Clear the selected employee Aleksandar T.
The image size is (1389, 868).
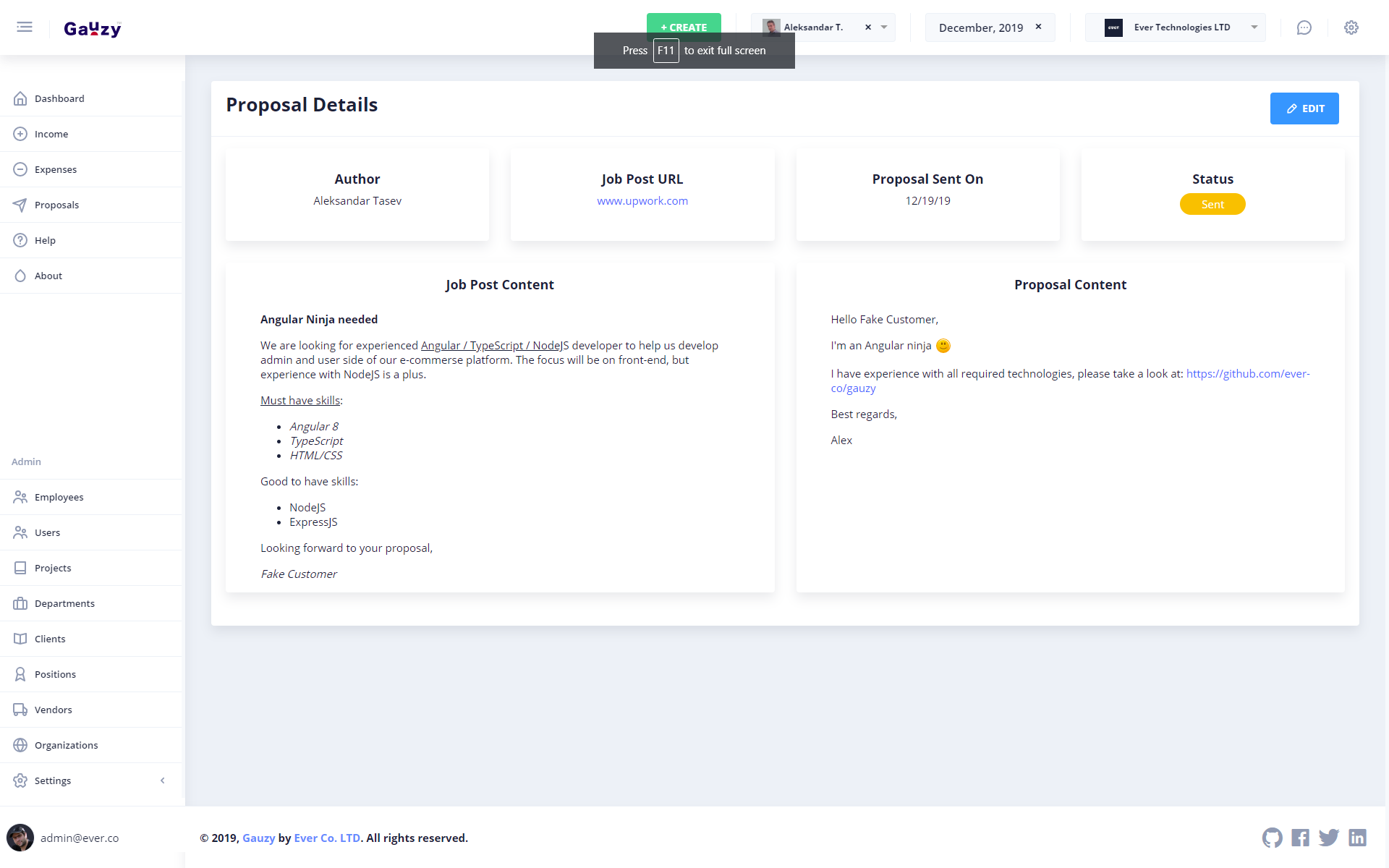pyautogui.click(x=868, y=27)
